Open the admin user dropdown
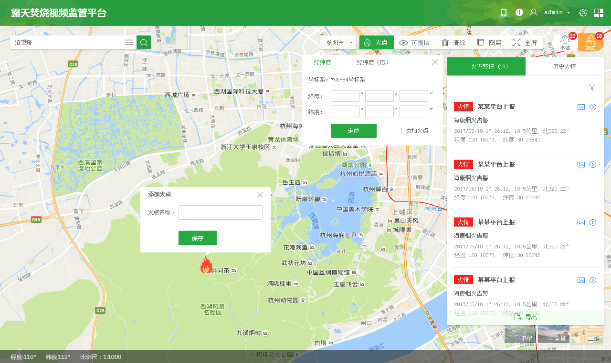611x363 pixels. 557,12
